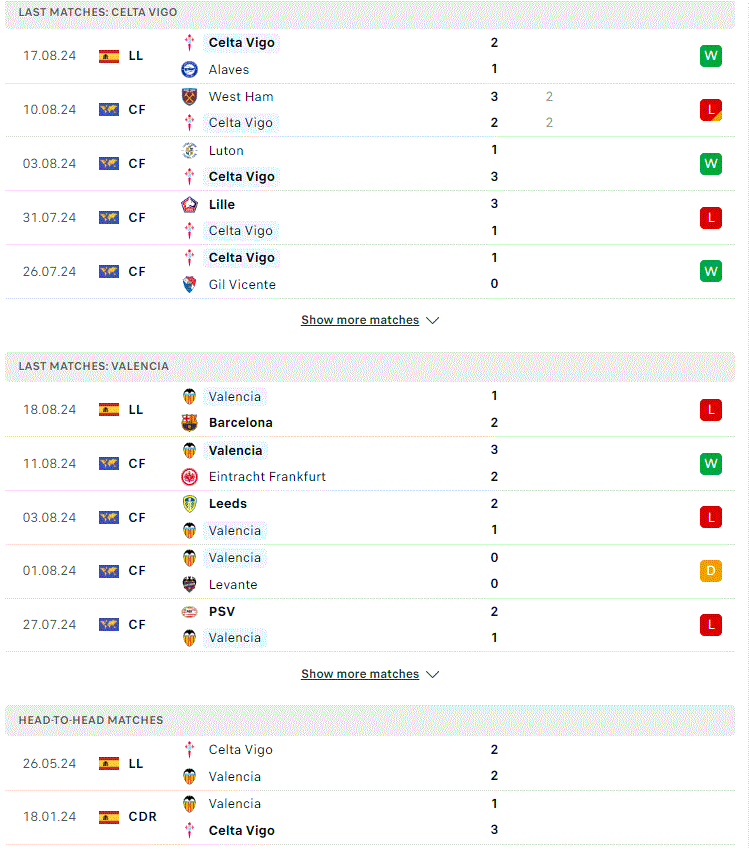The height and width of the screenshot is (849, 749).
Task: Click the W badge for Luton match
Action: point(711,164)
